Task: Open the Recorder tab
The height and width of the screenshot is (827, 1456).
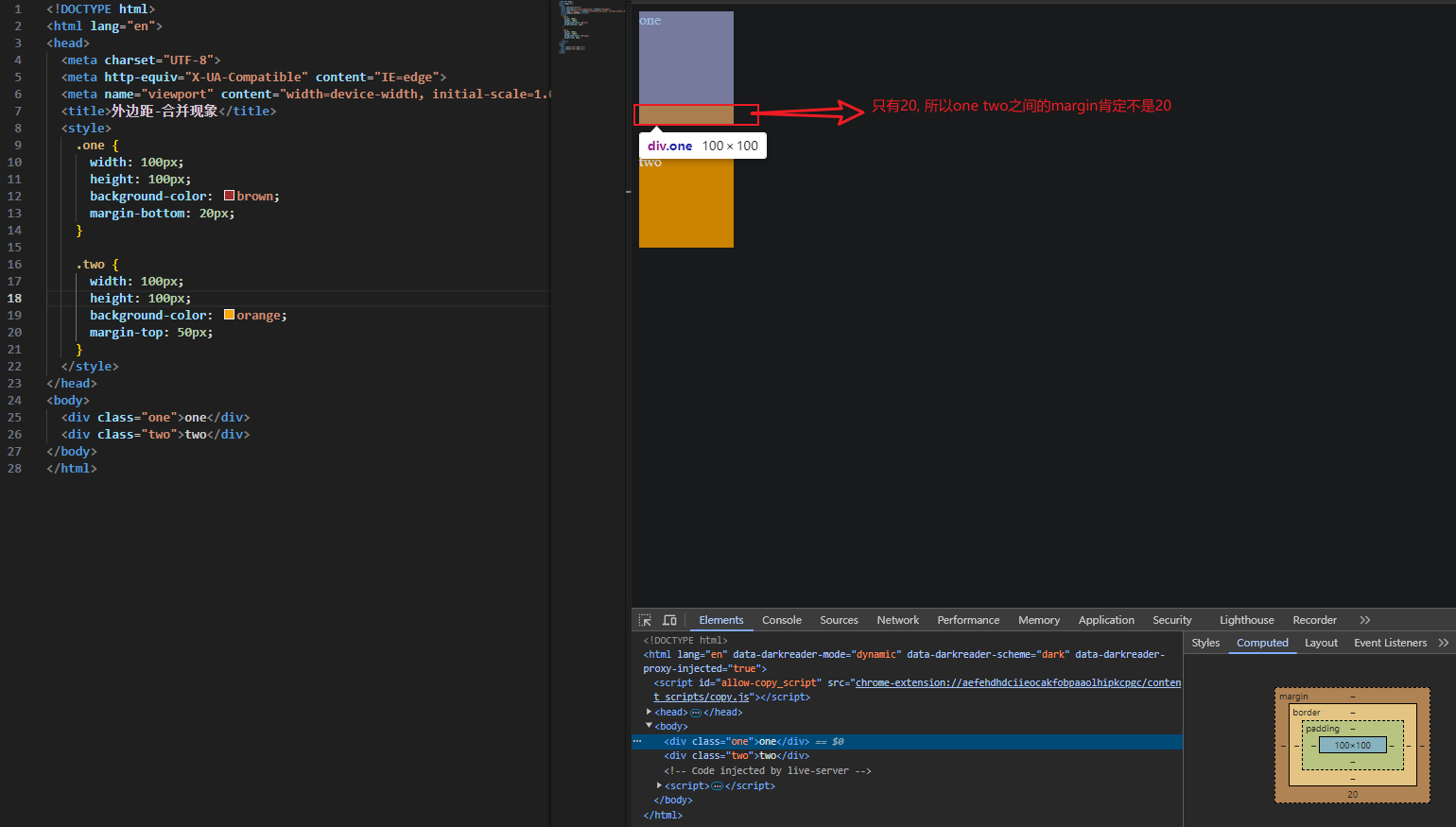Action: tap(1315, 620)
